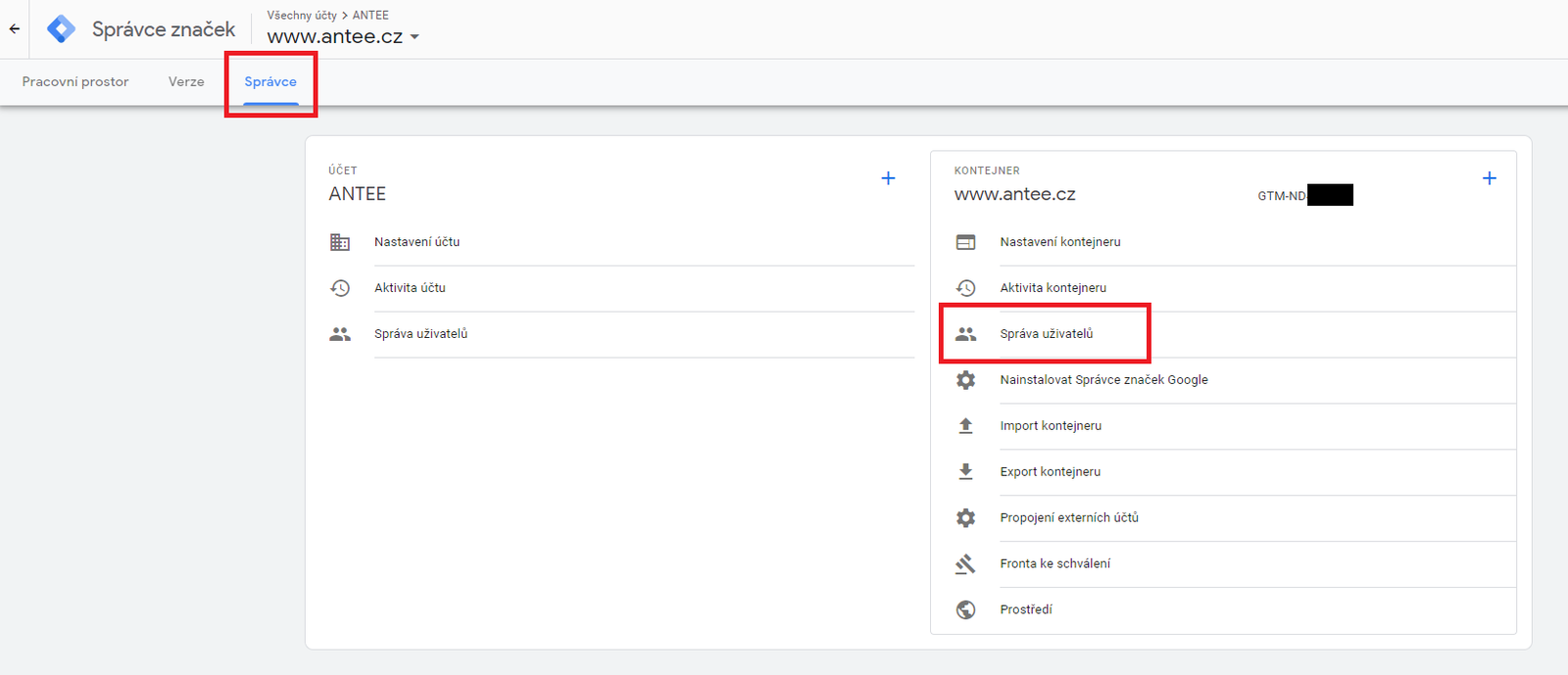This screenshot has width=1568, height=675.
Task: Open Propojení externích účtů
Action: coord(1069,518)
